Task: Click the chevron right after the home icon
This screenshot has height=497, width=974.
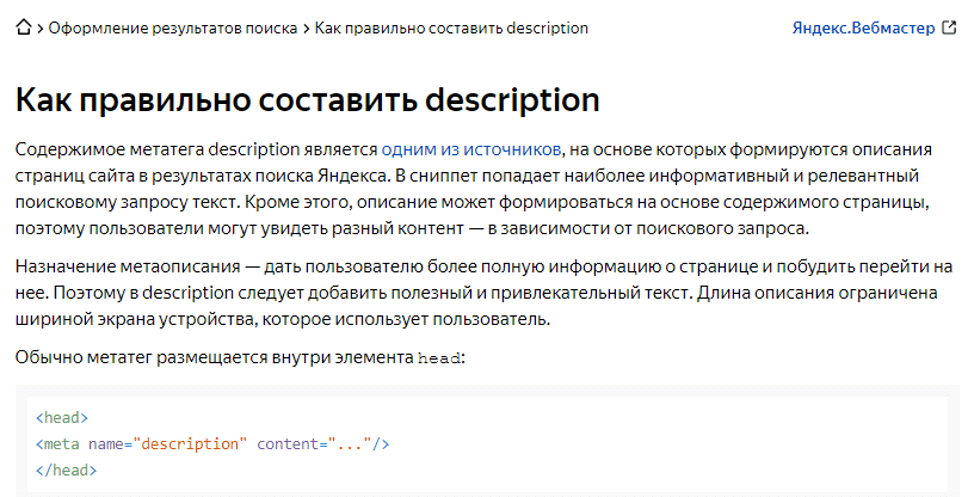Action: click(41, 29)
